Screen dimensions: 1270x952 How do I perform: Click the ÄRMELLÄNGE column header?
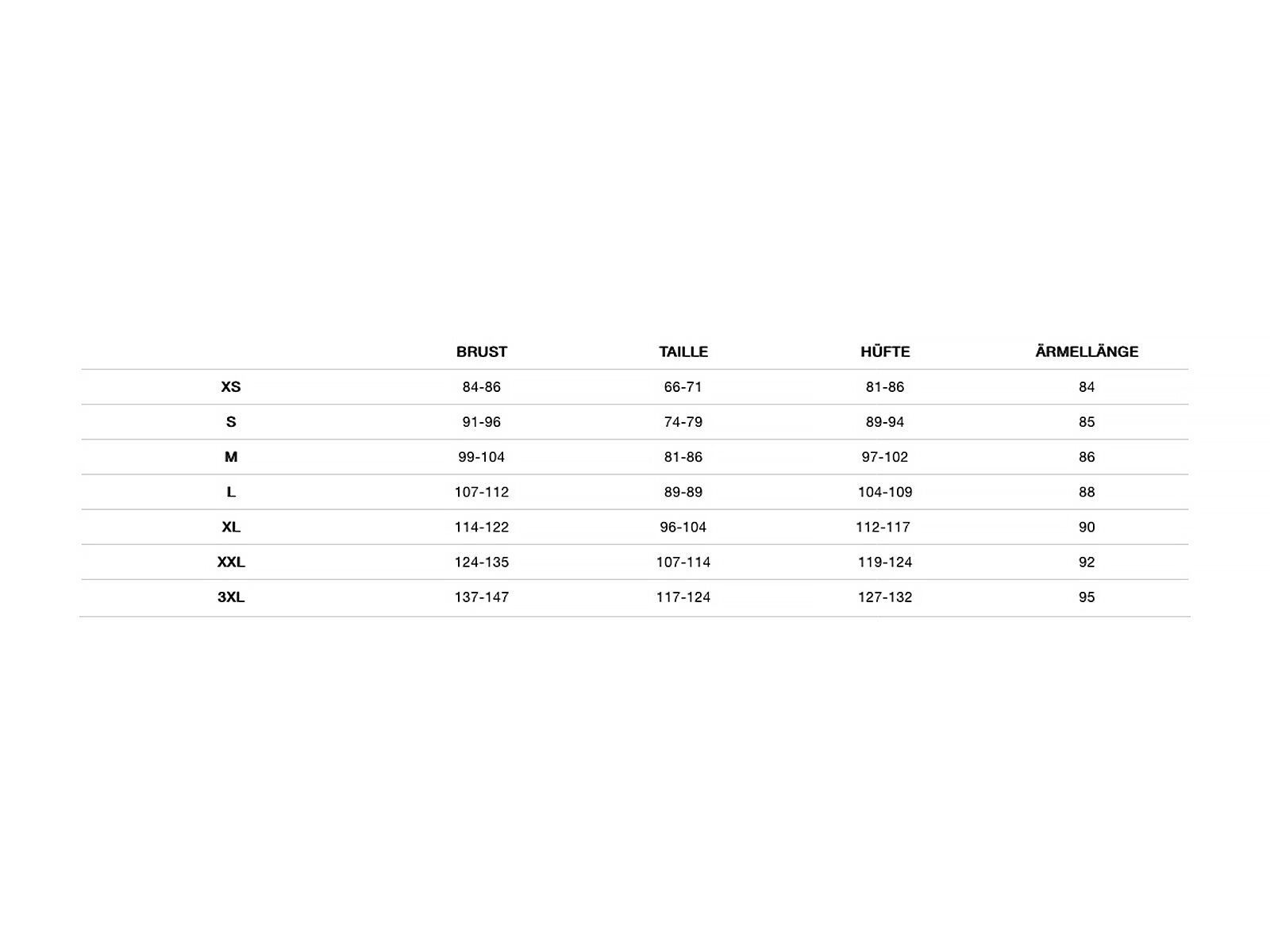coord(1087,351)
